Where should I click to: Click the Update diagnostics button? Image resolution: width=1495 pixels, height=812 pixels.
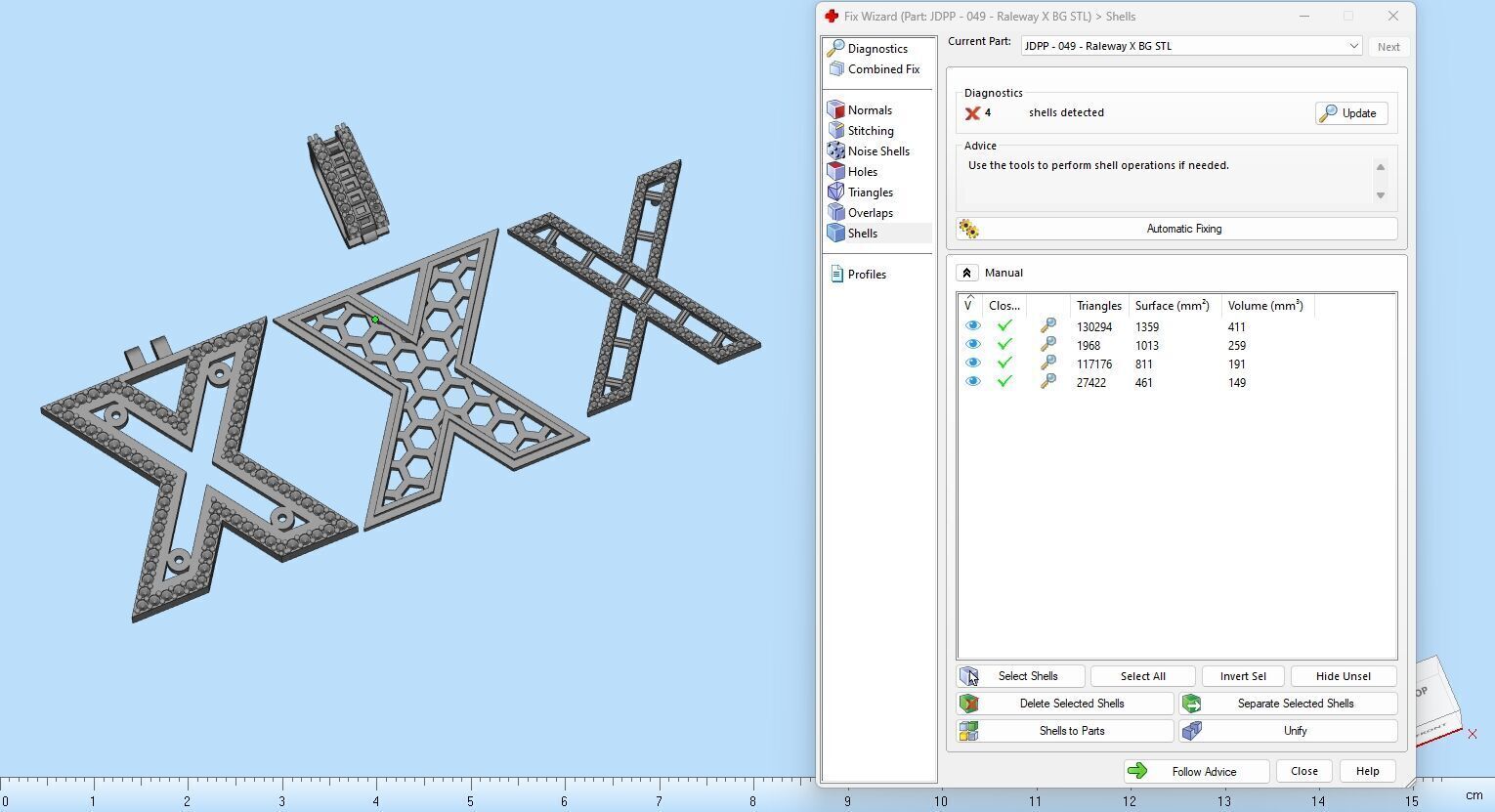[x=1350, y=113]
